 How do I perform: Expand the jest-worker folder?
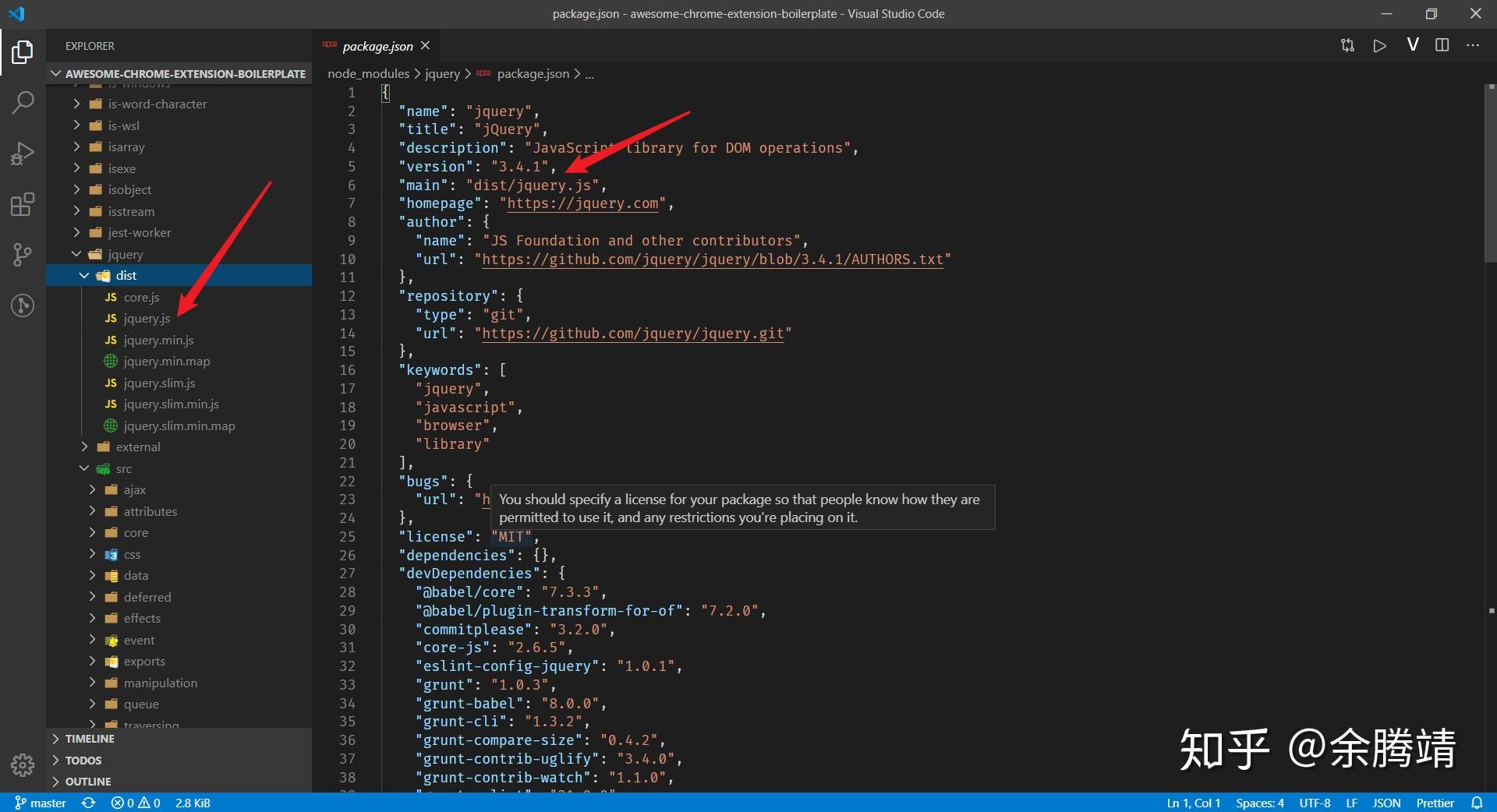(179, 232)
